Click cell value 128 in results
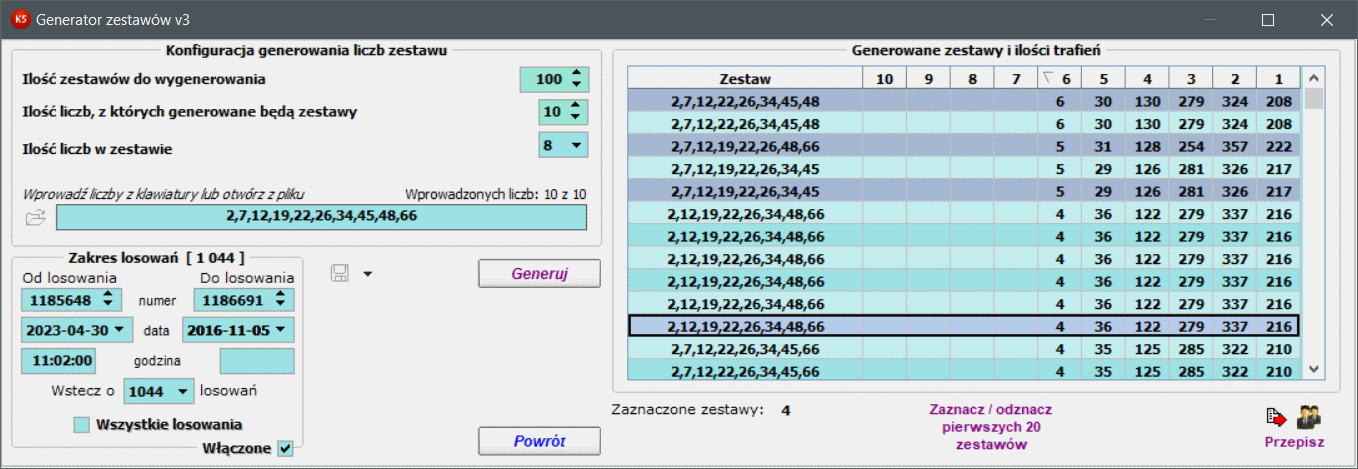Screen dimensions: 1358x469 pos(1147,146)
